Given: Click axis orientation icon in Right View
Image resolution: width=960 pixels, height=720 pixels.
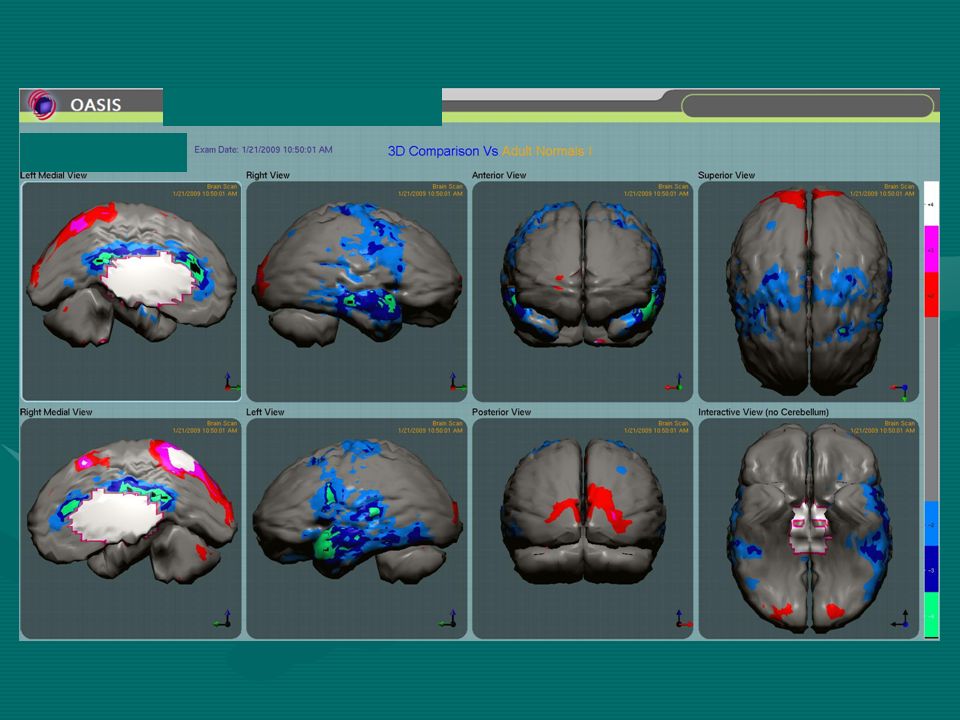Looking at the screenshot, I should (x=457, y=382).
